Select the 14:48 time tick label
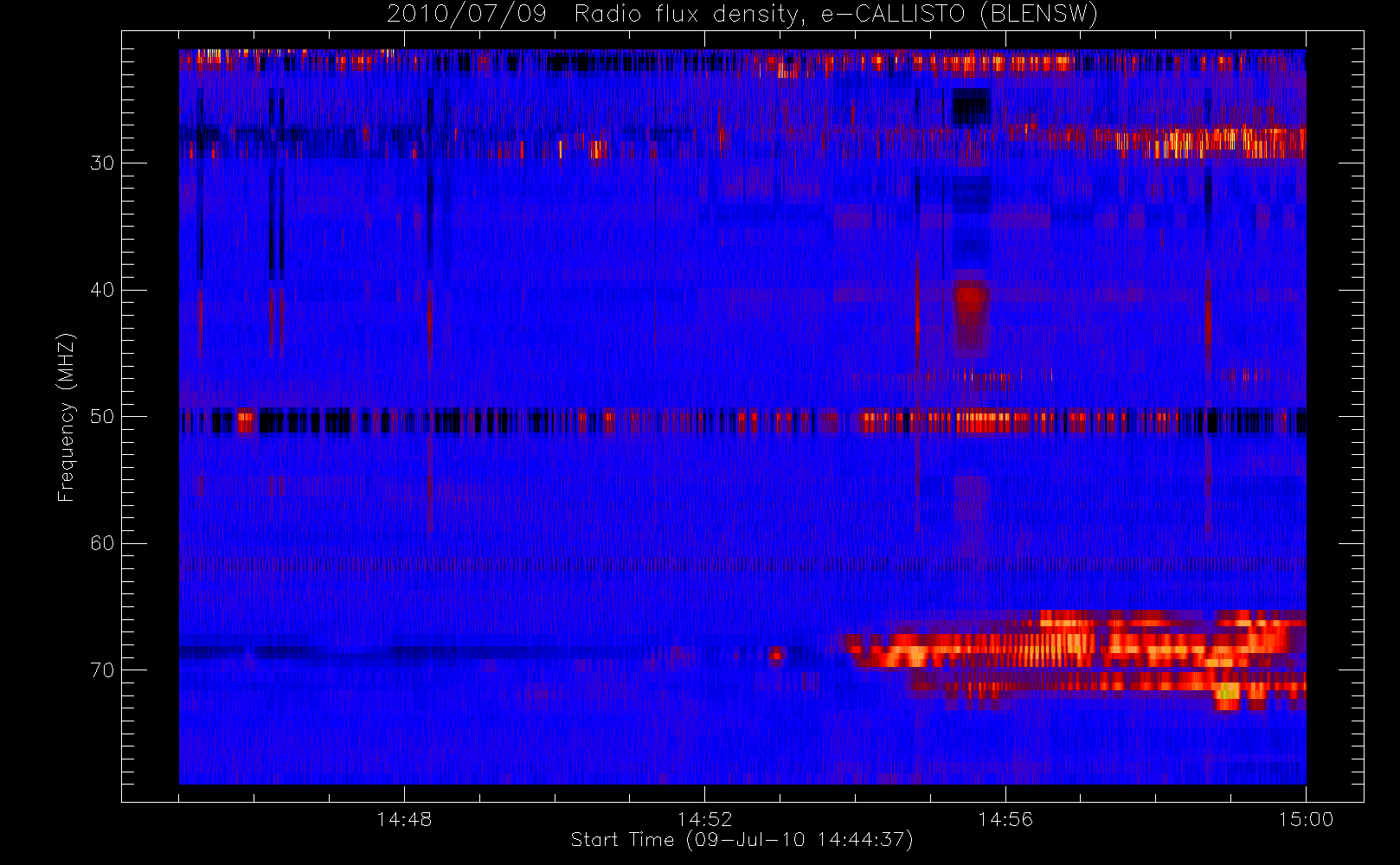The image size is (1400, 865). point(404,819)
